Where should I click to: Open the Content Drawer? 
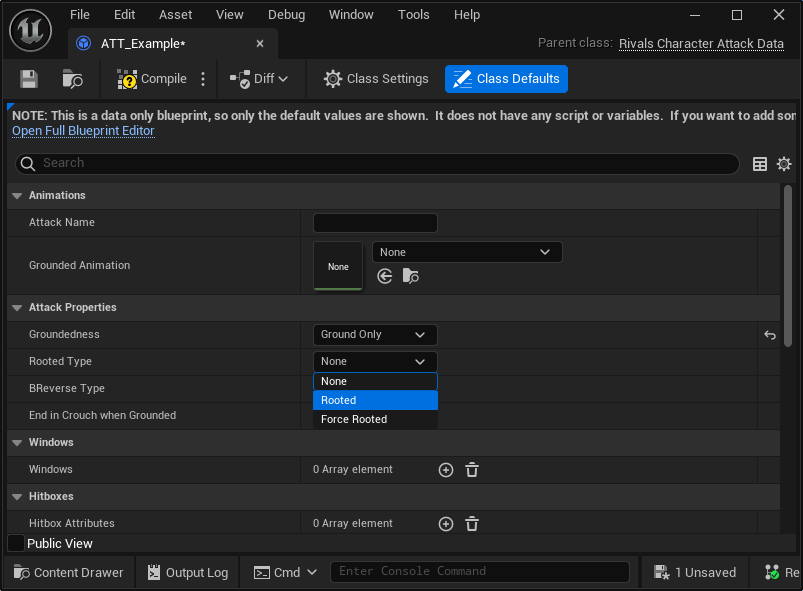(68, 572)
